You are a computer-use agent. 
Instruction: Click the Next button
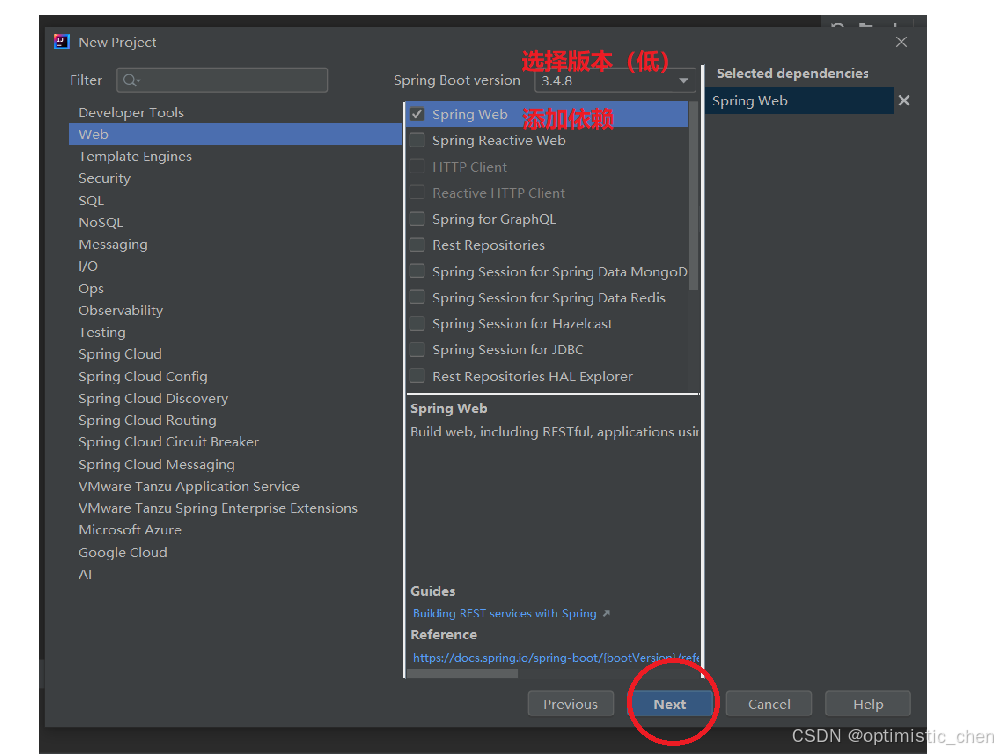(x=670, y=704)
